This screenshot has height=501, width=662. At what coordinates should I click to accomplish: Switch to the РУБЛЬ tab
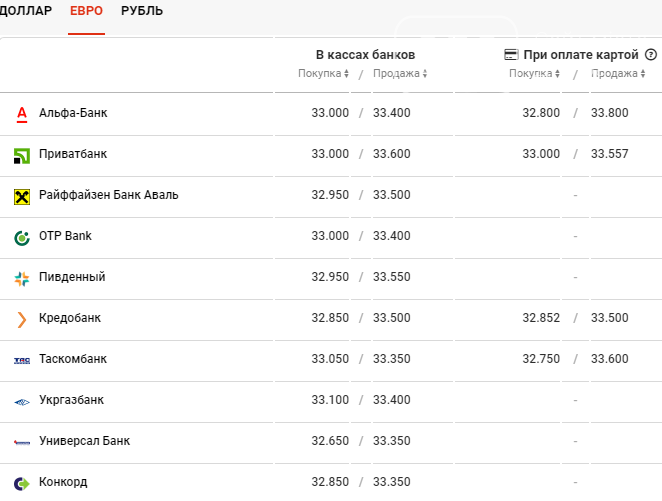[142, 11]
